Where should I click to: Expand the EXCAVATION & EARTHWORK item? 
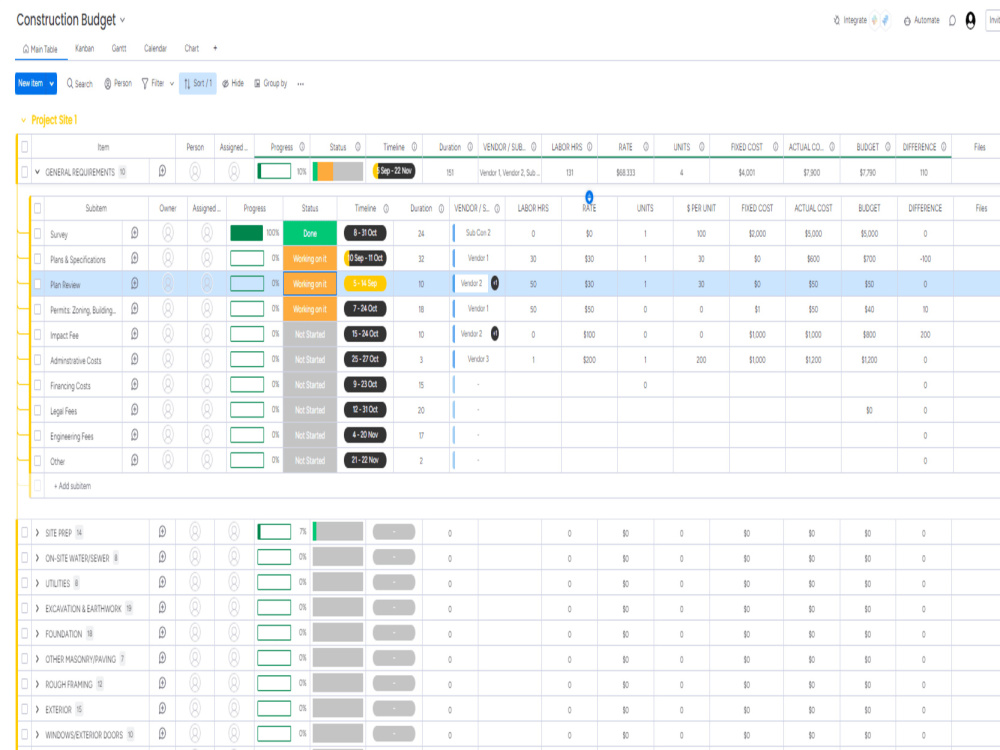(37, 608)
